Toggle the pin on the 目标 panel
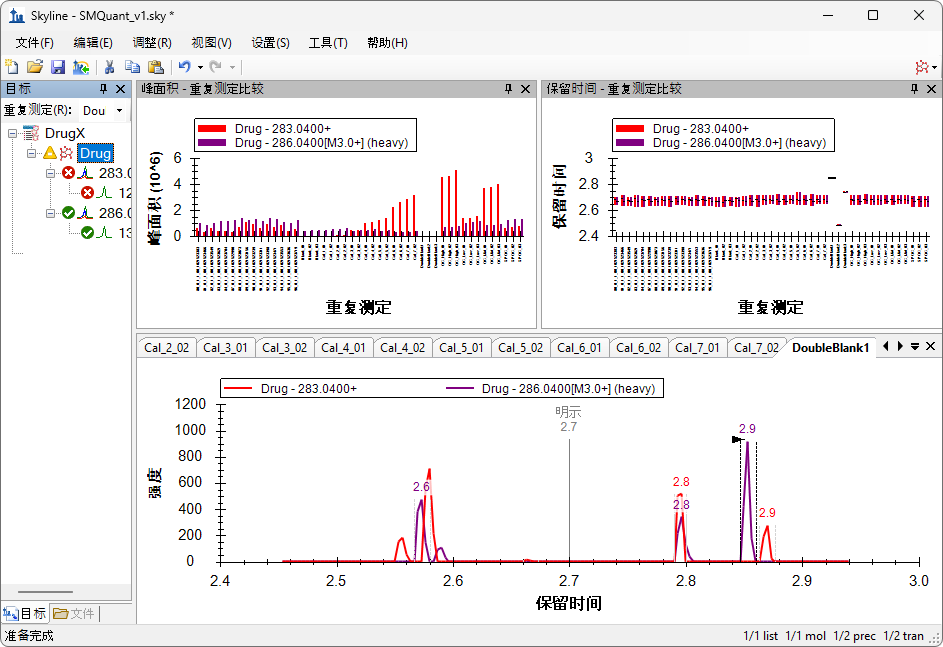 pos(103,89)
